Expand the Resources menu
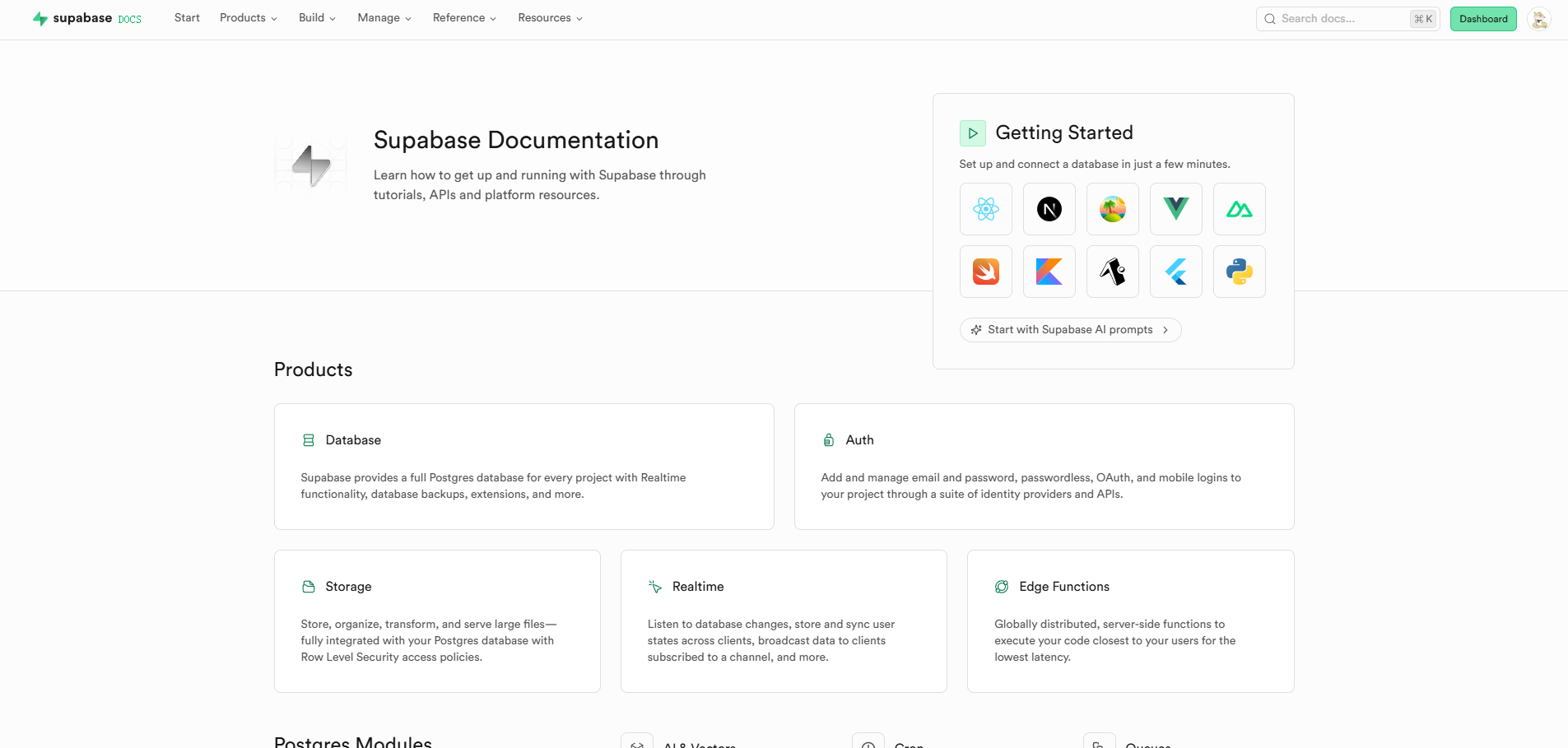Viewport: 1568px width, 748px height. coord(550,18)
